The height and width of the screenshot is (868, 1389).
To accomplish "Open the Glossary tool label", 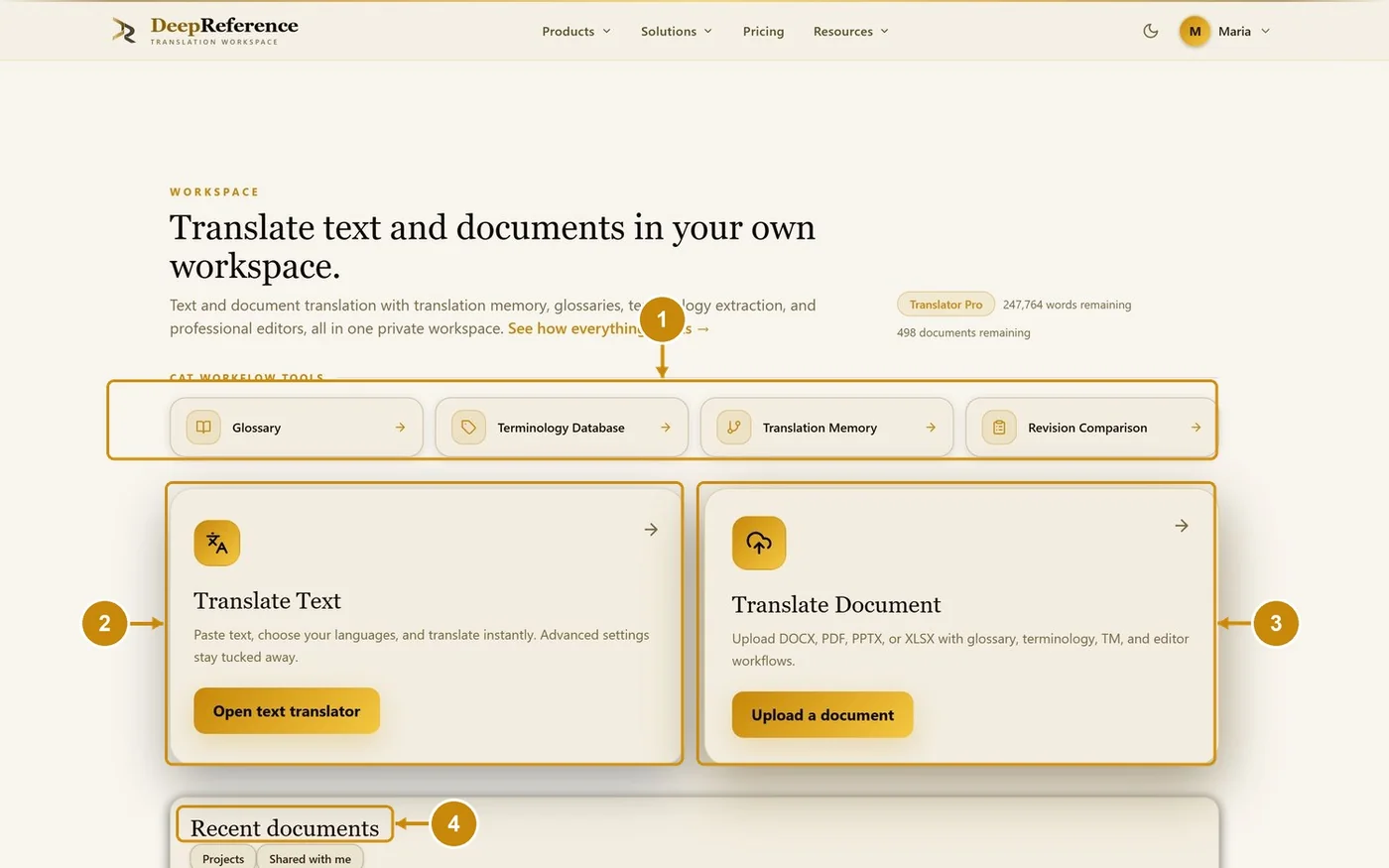I will [x=256, y=428].
